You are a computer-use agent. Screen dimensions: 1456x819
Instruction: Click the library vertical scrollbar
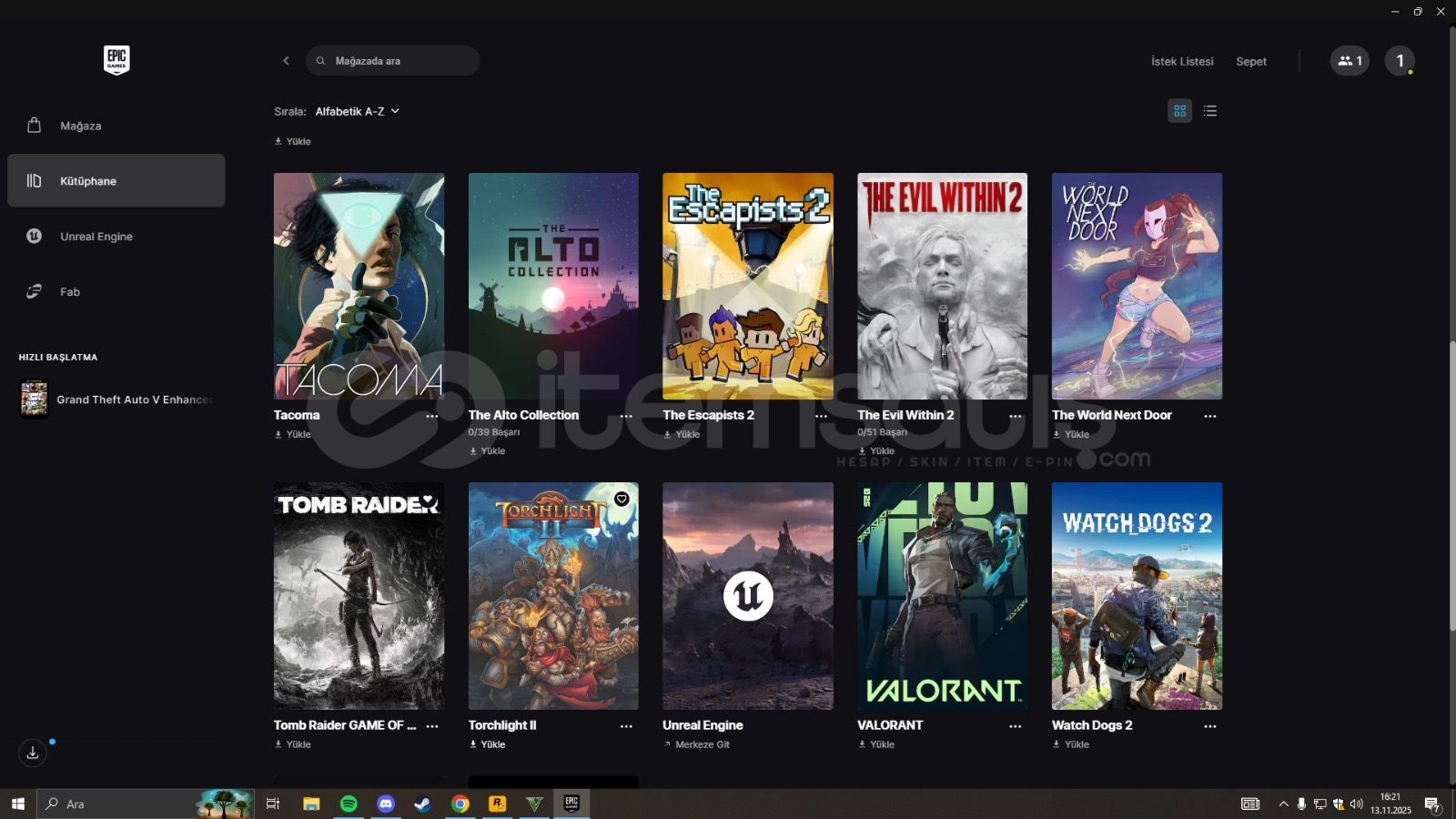(1452, 485)
